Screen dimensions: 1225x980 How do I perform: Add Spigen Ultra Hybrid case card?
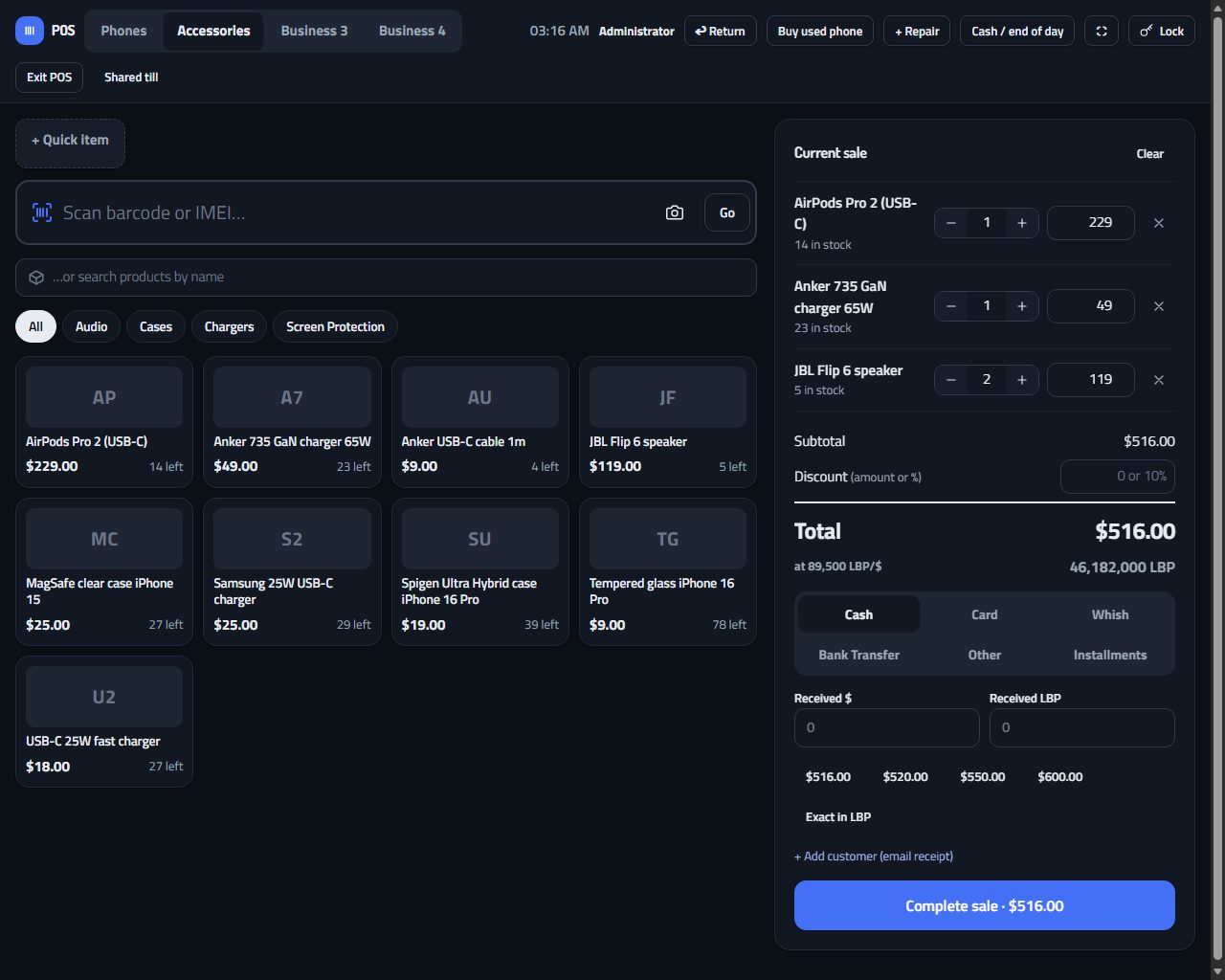(480, 572)
